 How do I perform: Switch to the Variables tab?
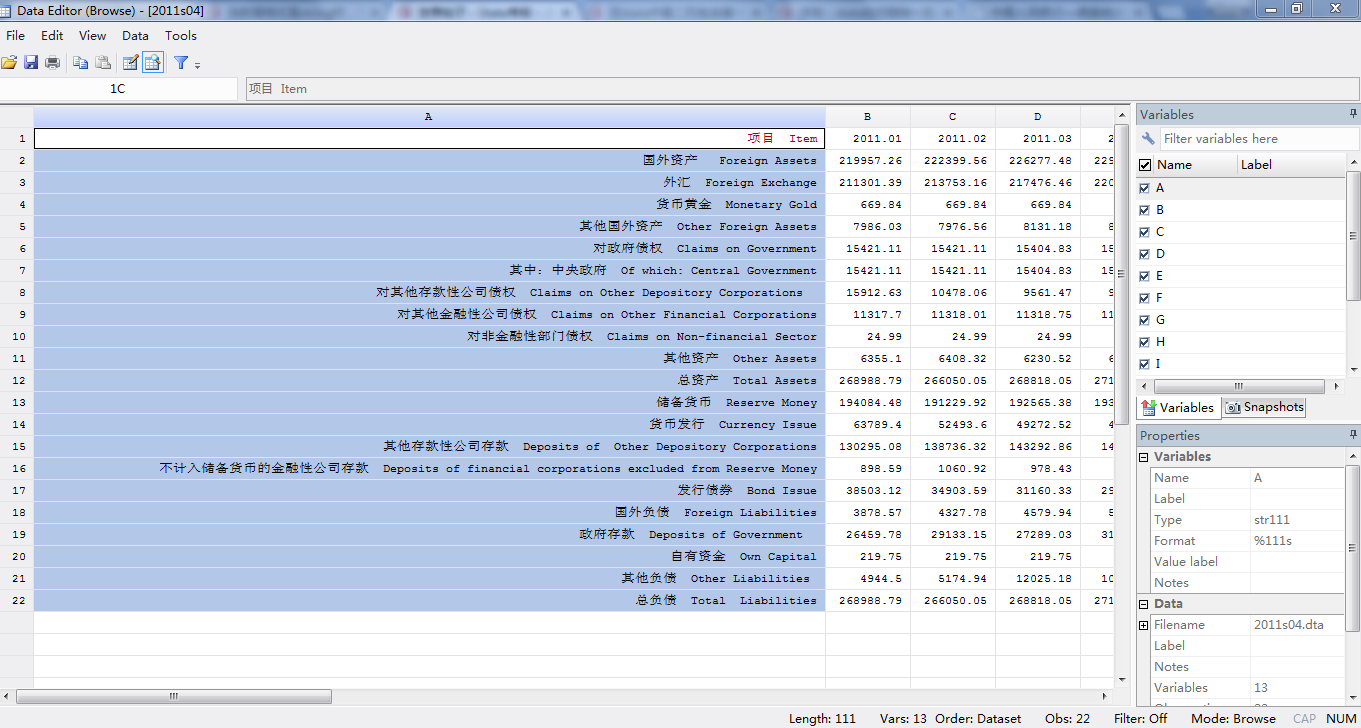point(1178,407)
